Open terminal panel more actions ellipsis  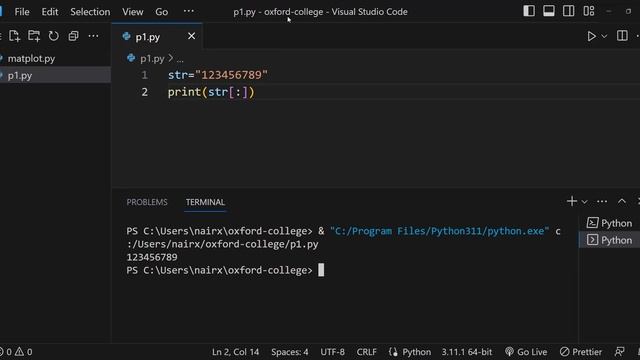(602, 202)
